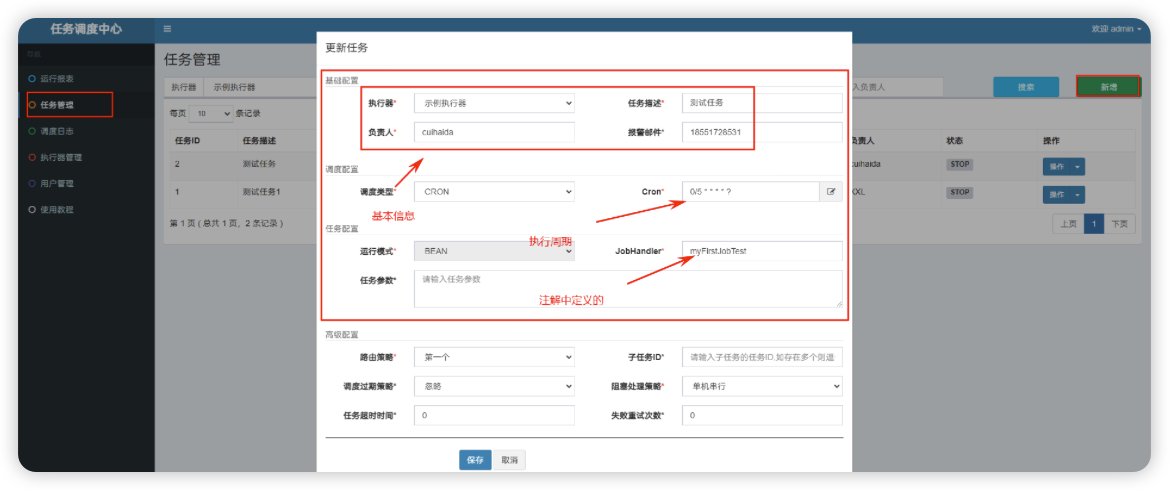Expand the 调度类型 CRON dropdown
The width and height of the screenshot is (1169, 490).
tap(494, 192)
